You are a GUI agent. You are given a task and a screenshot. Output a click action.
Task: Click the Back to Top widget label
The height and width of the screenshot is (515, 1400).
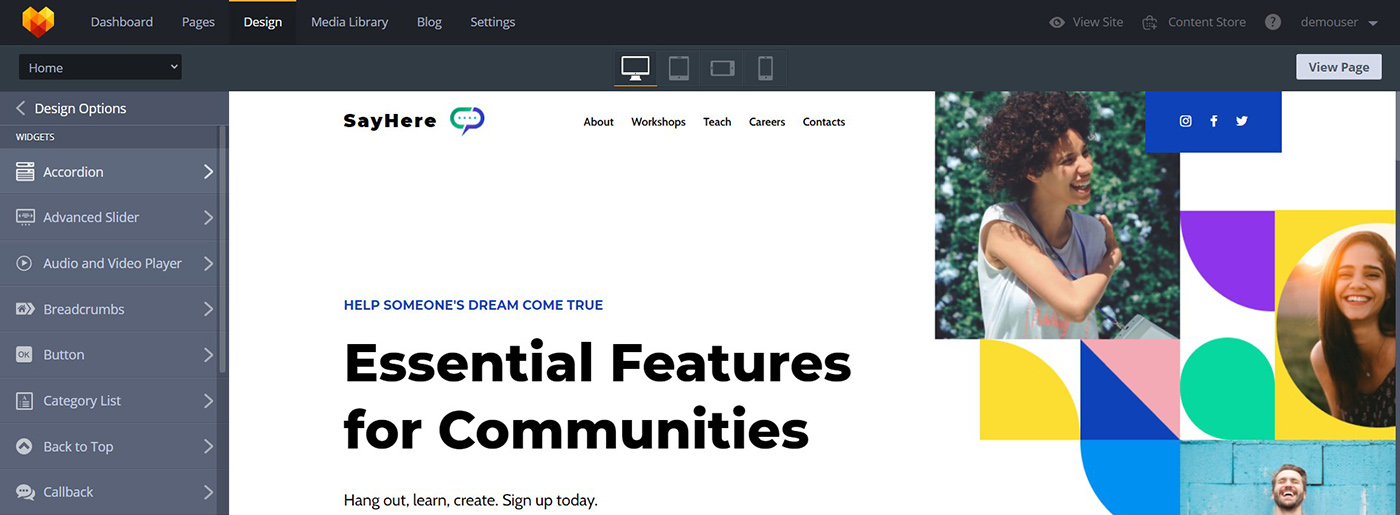click(78, 447)
